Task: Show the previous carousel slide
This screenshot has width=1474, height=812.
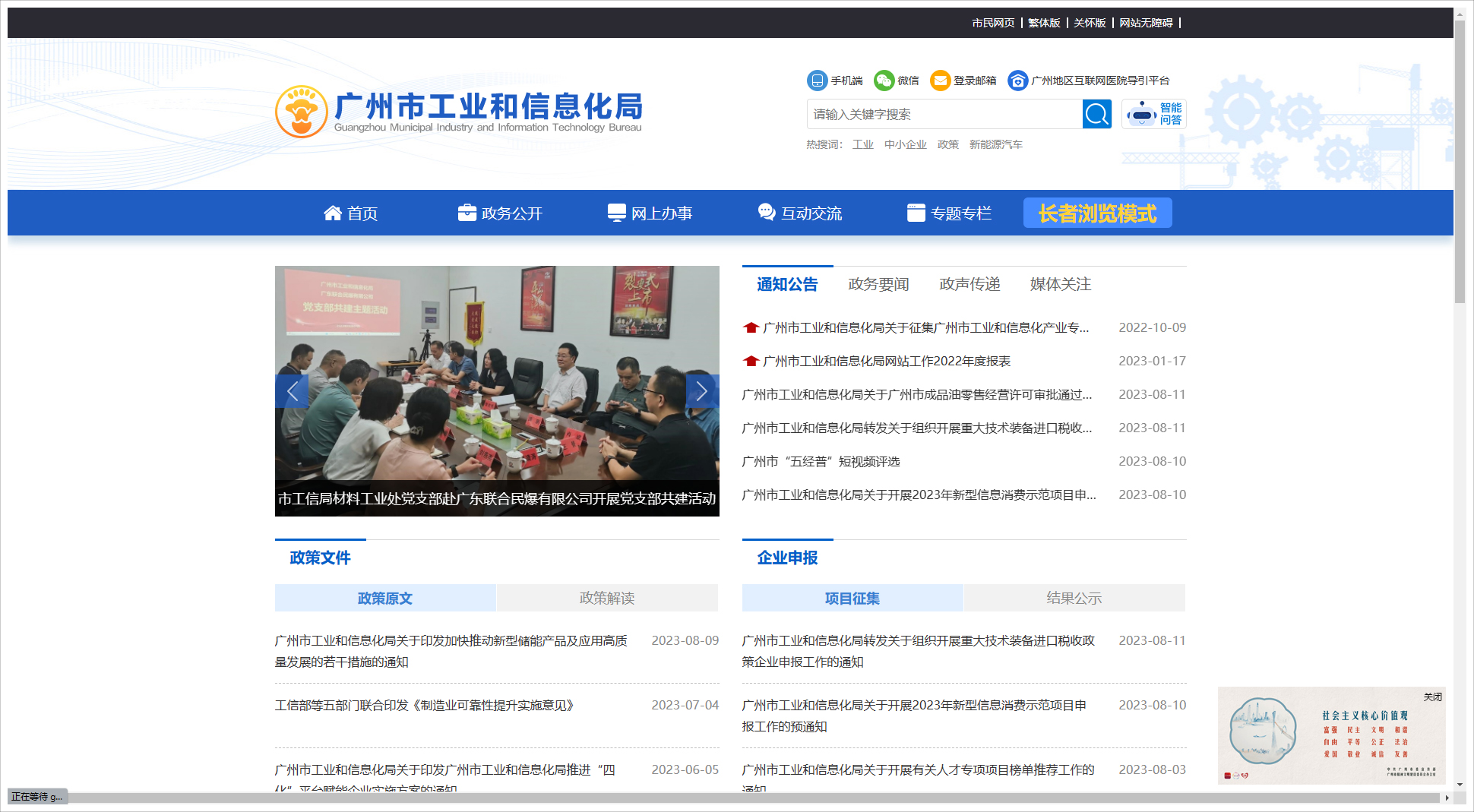Action: [292, 391]
